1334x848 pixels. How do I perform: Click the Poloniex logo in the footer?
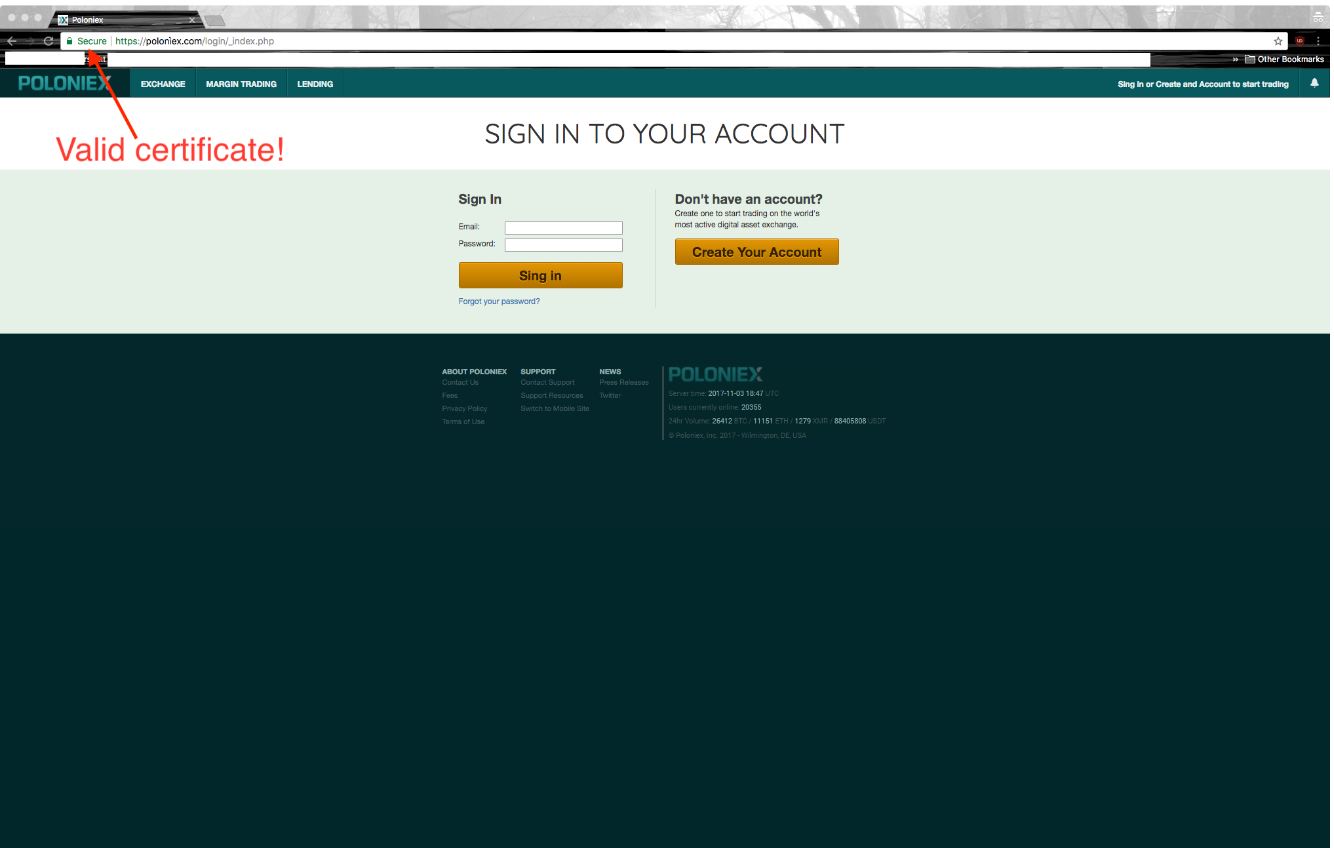point(715,374)
